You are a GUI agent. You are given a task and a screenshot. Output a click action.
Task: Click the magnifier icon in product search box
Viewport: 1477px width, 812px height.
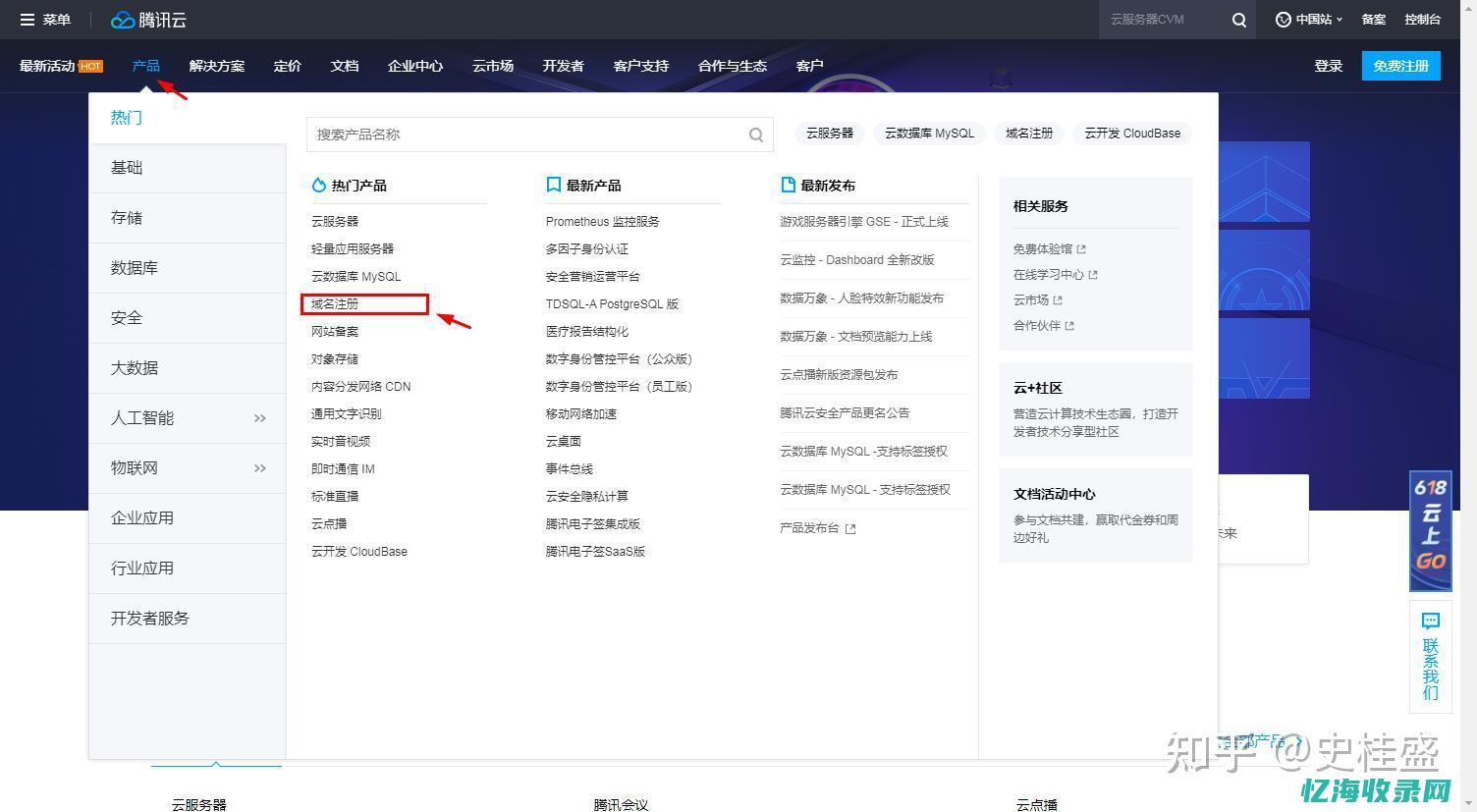756,135
